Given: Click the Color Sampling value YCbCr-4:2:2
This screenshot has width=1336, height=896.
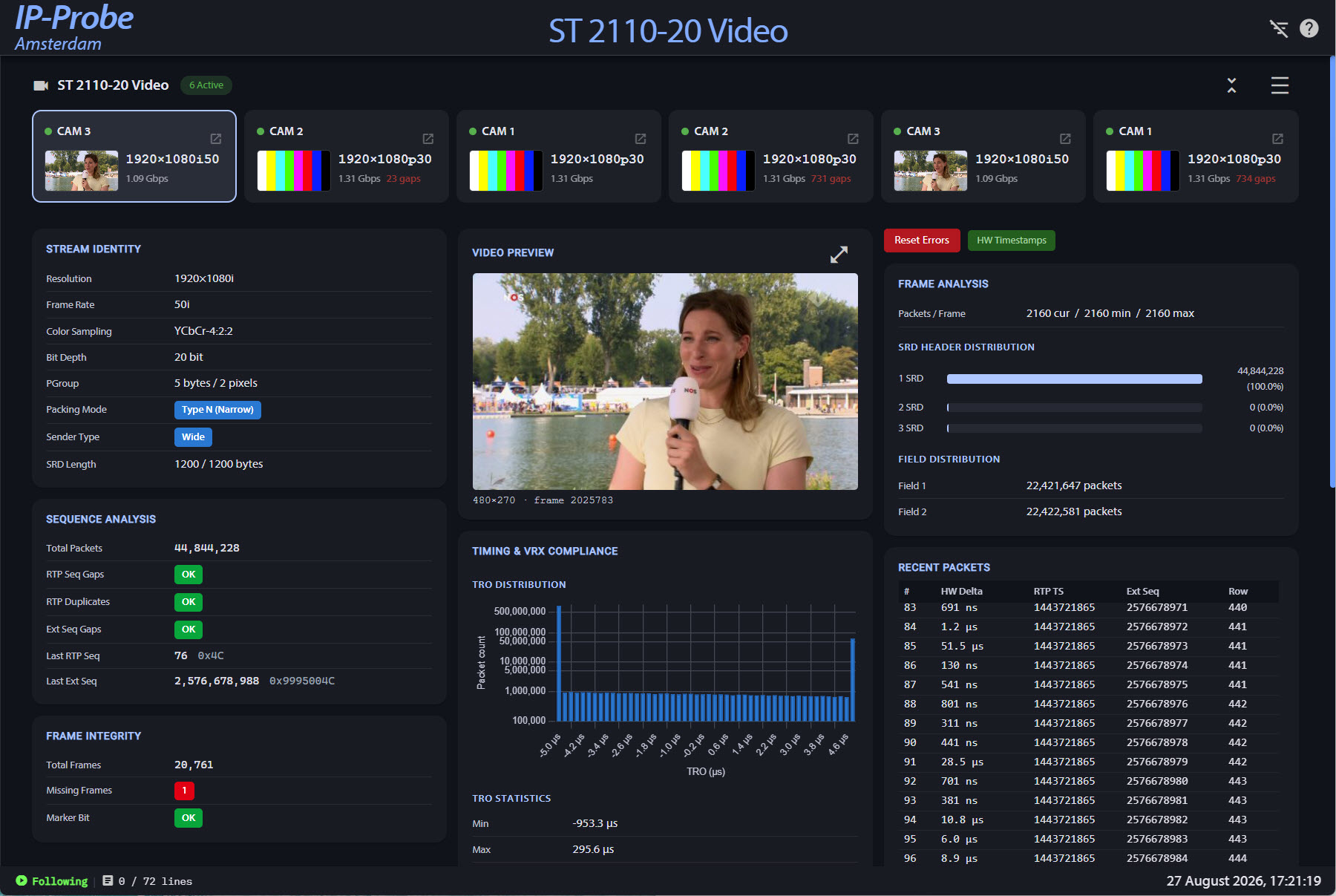Looking at the screenshot, I should (x=203, y=331).
